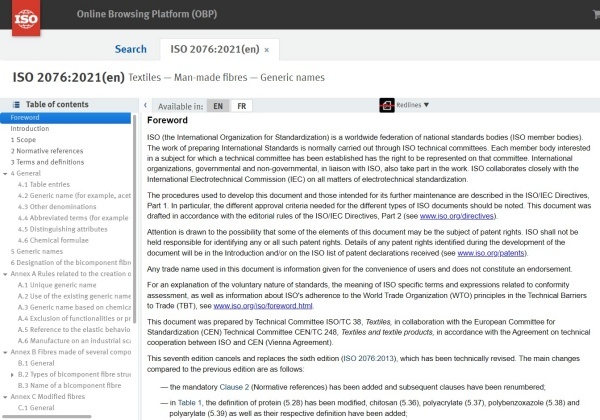
Task: Open the shopping cart icon
Action: [596, 14]
